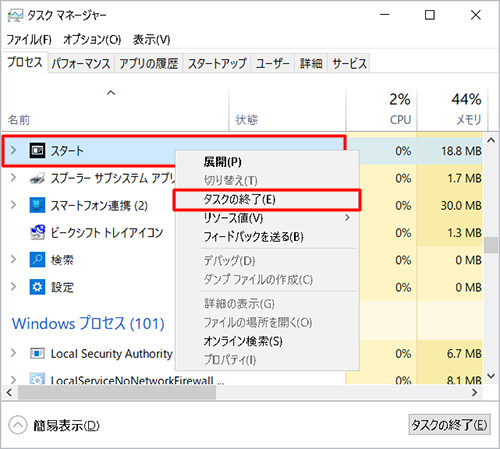Image resolution: width=500 pixels, height=449 pixels.
Task: Click the vertical scrollbar up arrow
Action: tap(491, 140)
